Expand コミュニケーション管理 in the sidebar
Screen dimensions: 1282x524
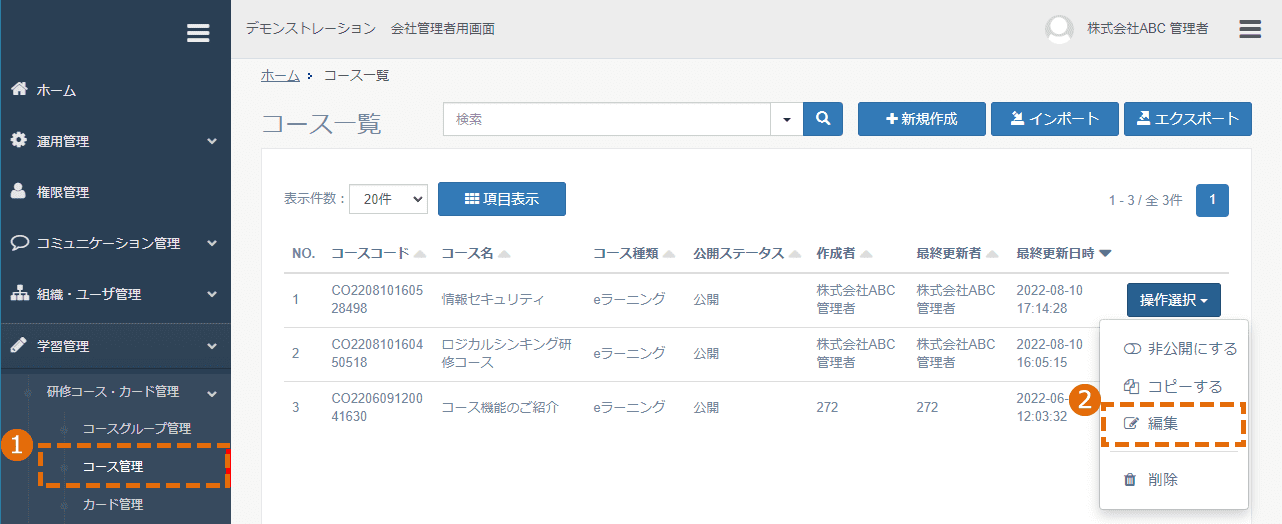click(115, 243)
